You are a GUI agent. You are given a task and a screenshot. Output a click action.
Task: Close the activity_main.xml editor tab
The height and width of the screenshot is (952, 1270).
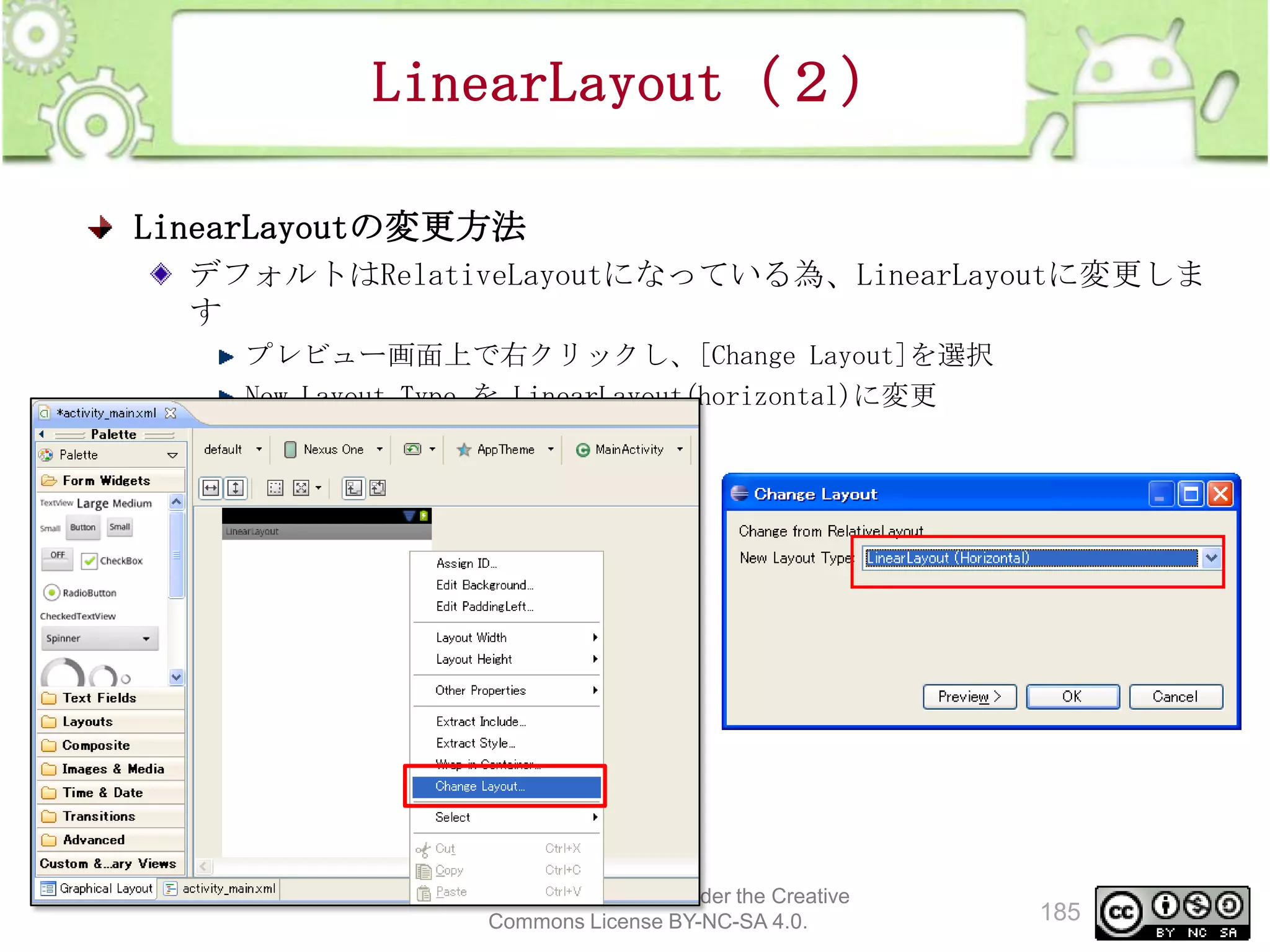click(x=171, y=413)
